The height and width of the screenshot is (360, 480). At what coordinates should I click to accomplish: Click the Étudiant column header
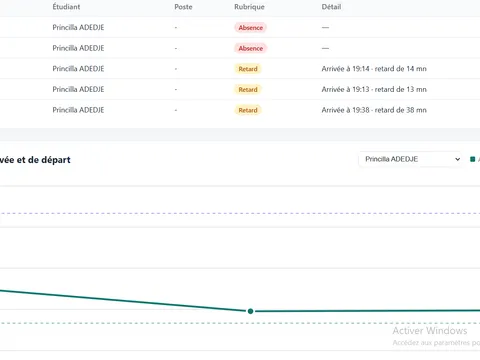[x=66, y=7]
